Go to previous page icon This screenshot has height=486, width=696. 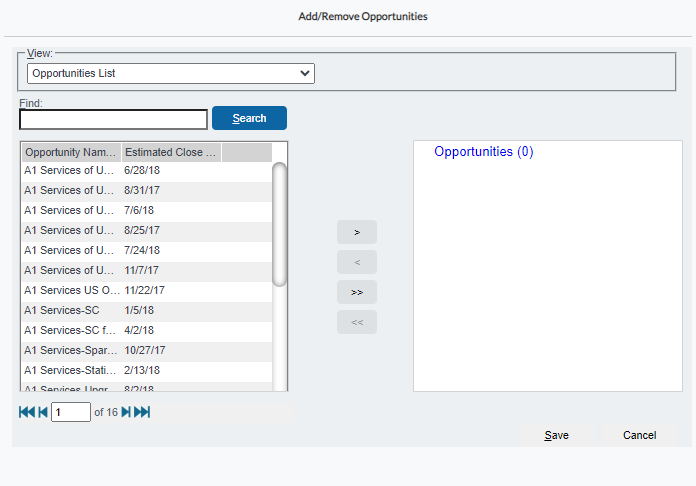point(43,412)
